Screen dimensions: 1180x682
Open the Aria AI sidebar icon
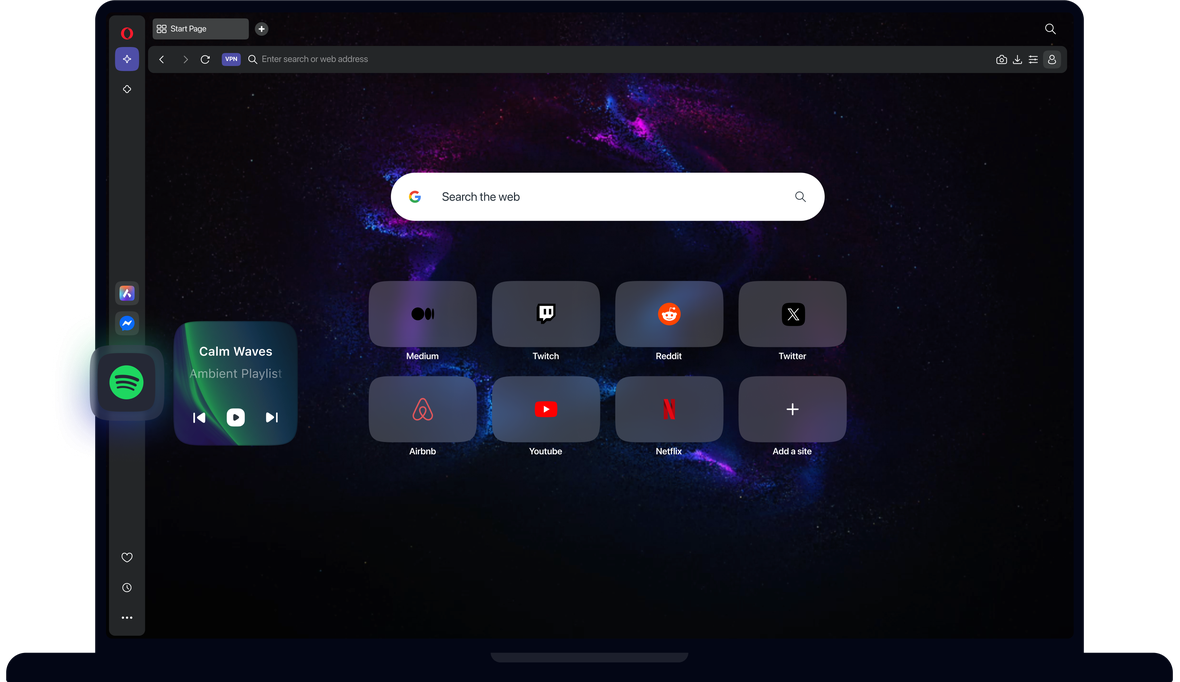(127, 59)
